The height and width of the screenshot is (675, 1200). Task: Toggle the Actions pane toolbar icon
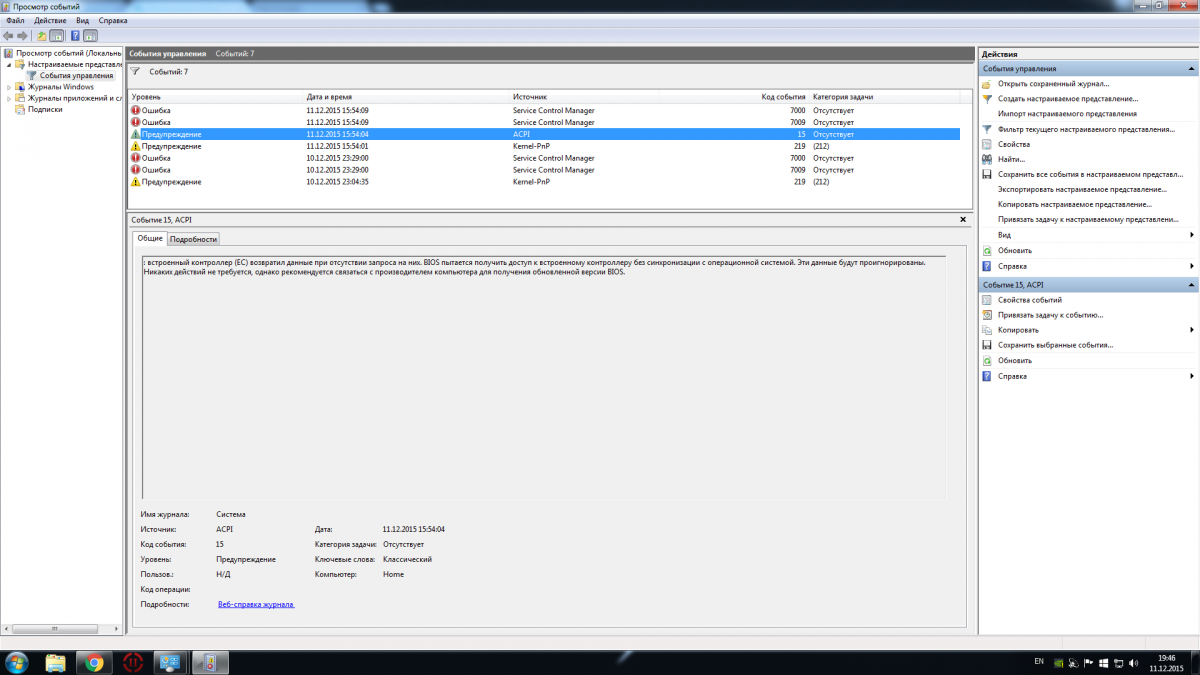(90, 35)
